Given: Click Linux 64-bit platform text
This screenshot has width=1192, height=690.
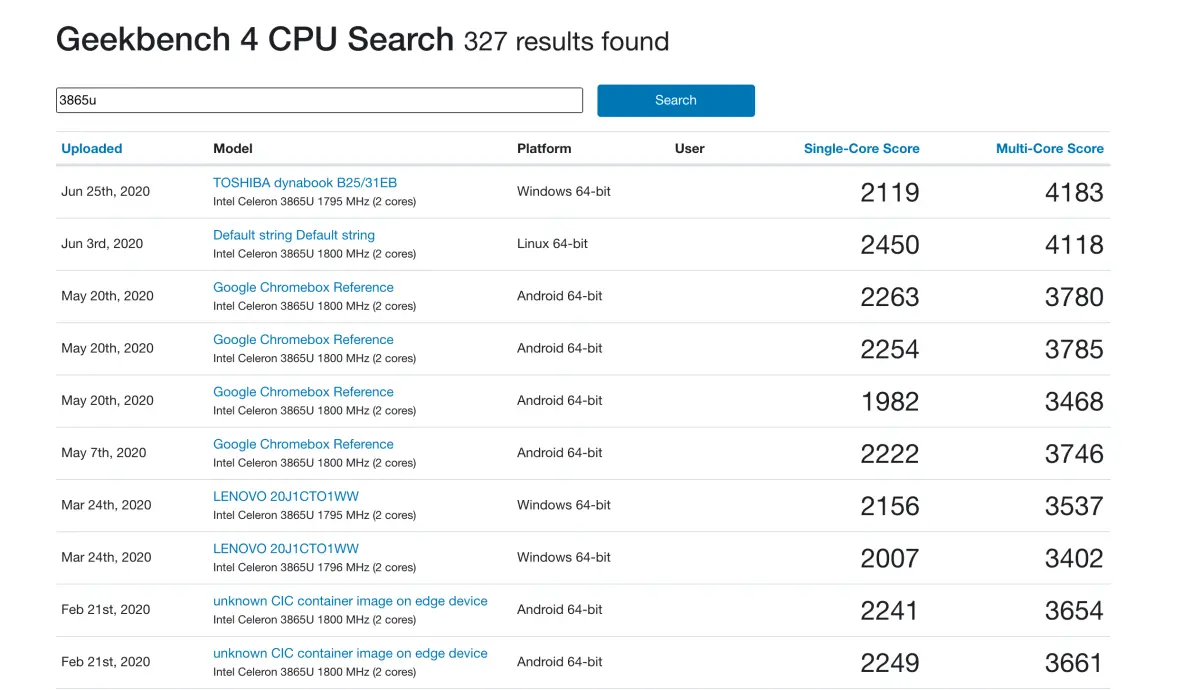Looking at the screenshot, I should [x=552, y=244].
